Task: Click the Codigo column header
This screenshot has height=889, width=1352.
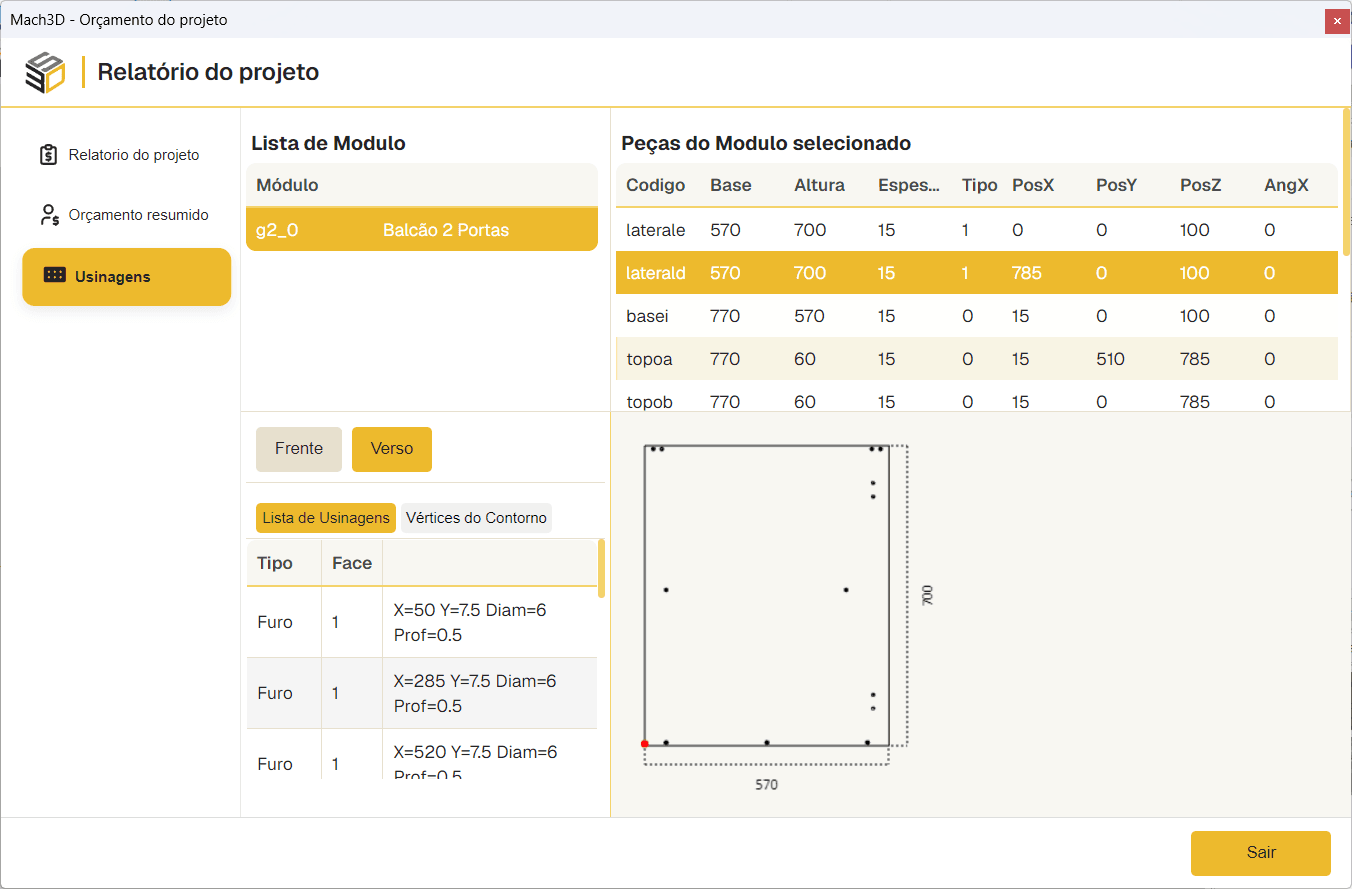Action: pos(656,185)
